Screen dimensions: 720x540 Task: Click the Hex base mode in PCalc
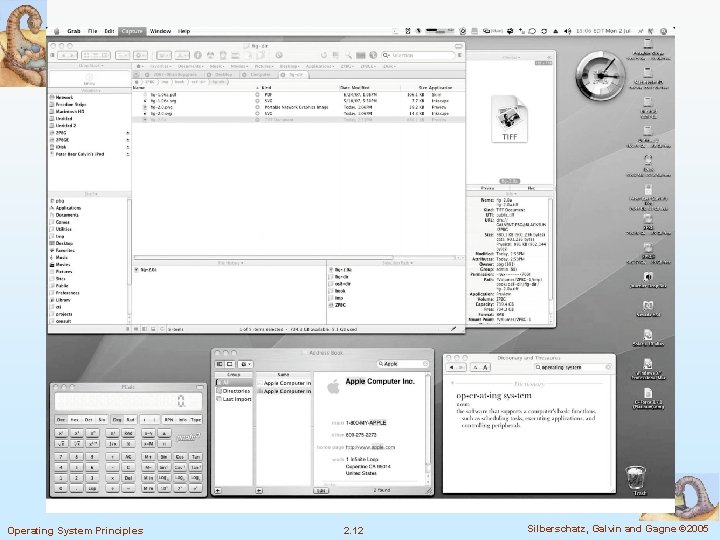[x=75, y=420]
